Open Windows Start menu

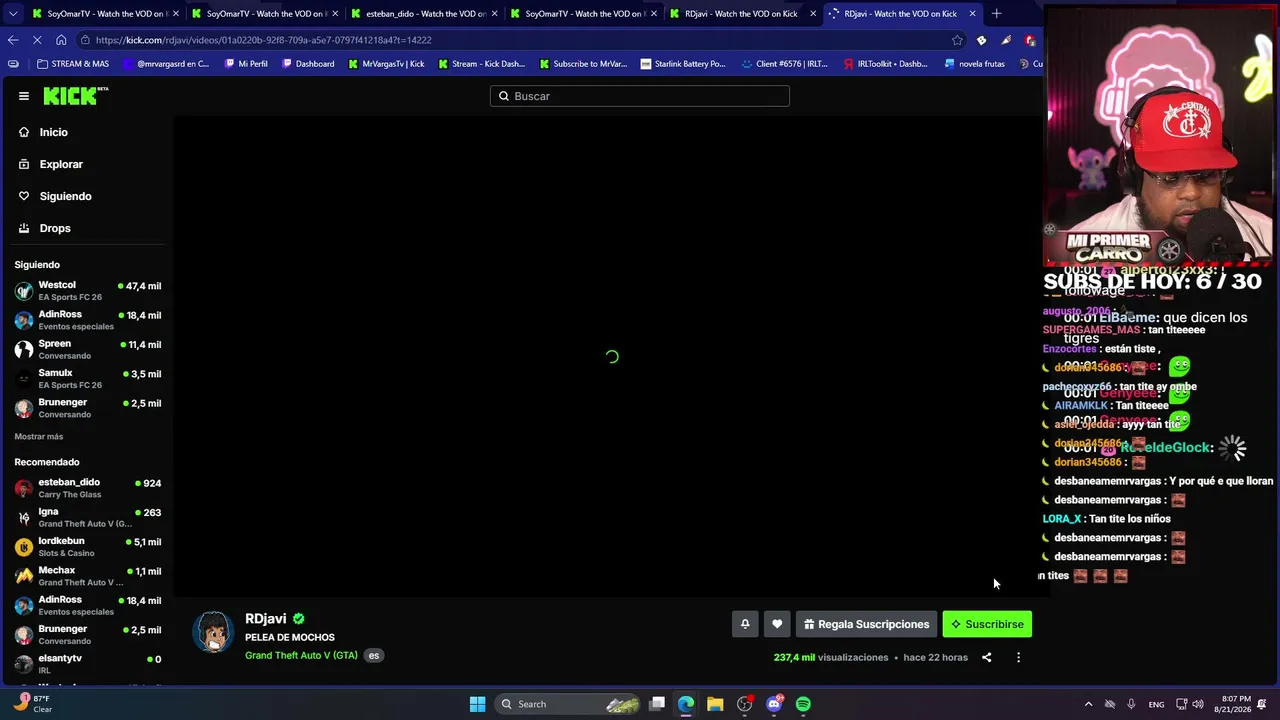click(478, 704)
